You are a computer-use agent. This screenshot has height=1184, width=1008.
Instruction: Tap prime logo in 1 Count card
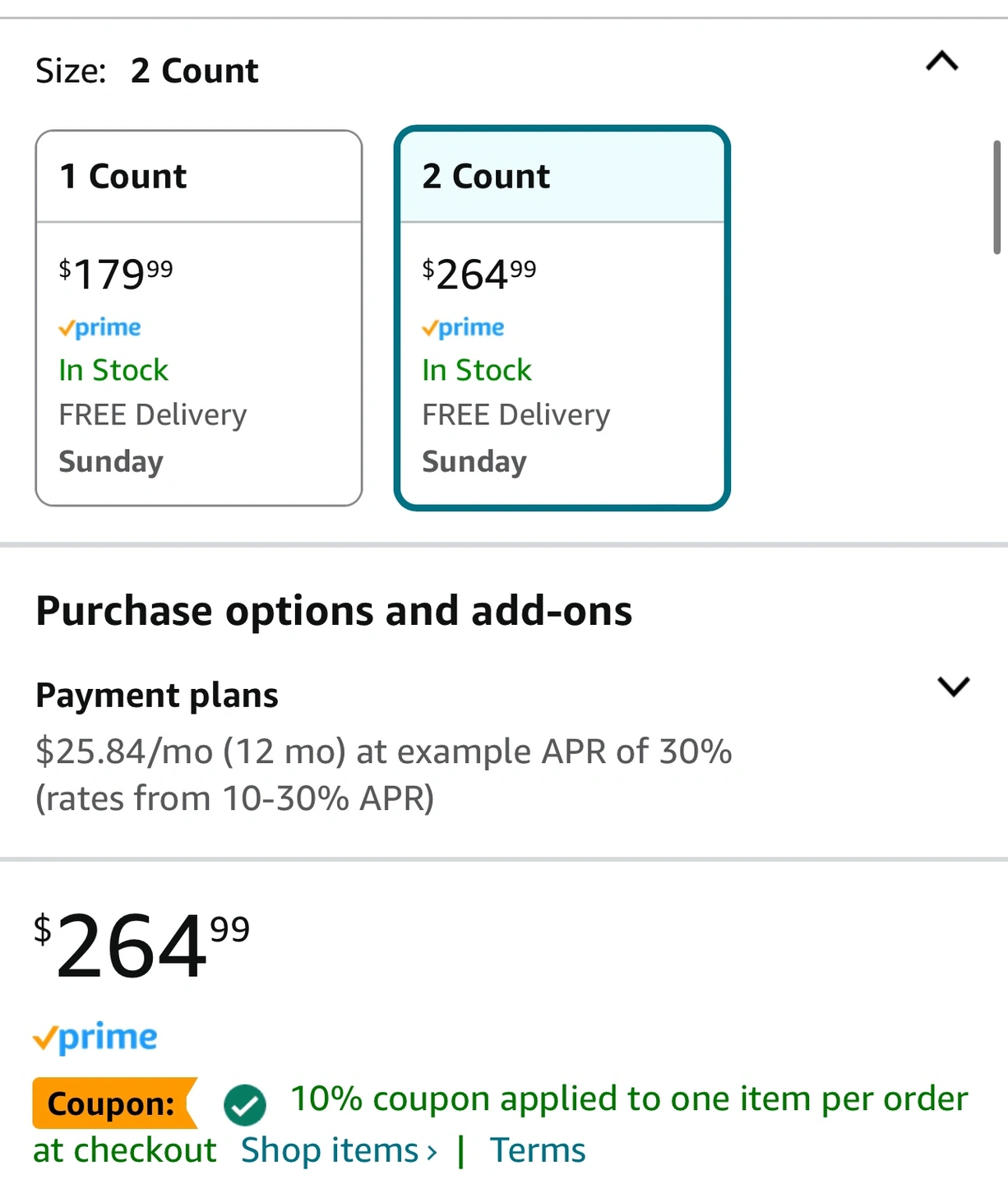[x=99, y=327]
